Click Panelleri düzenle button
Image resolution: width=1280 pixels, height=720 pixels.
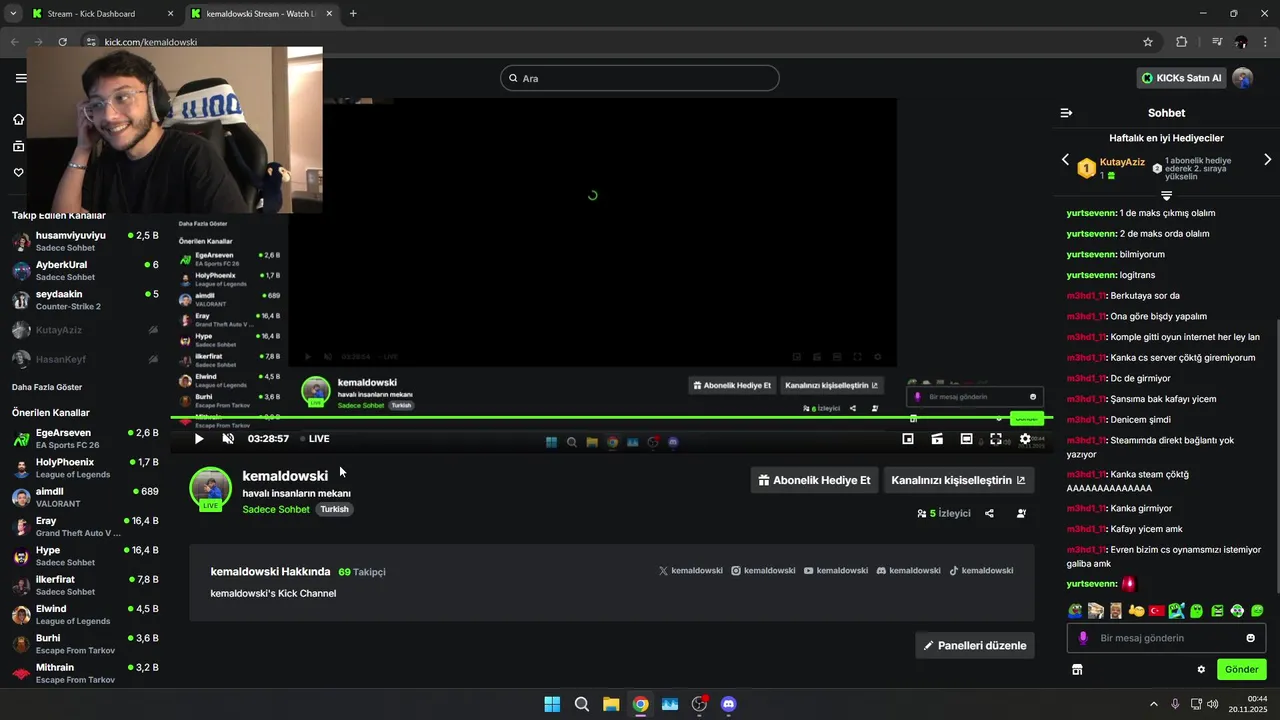click(975, 645)
